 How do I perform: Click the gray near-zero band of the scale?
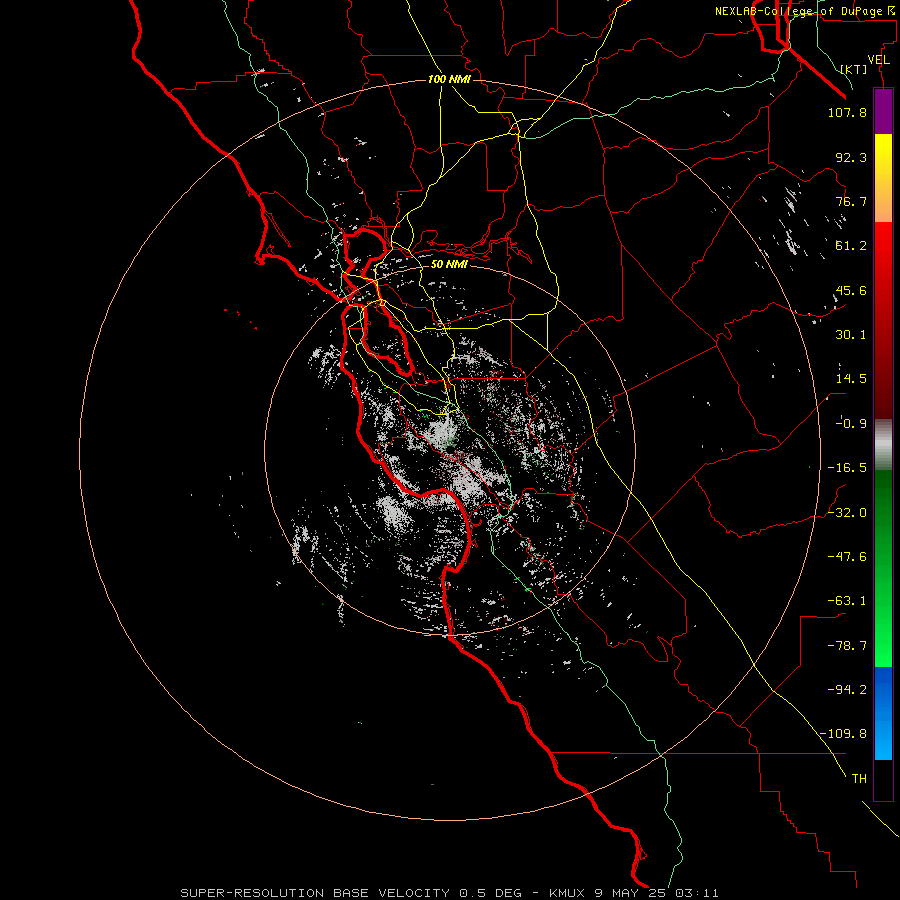point(883,445)
